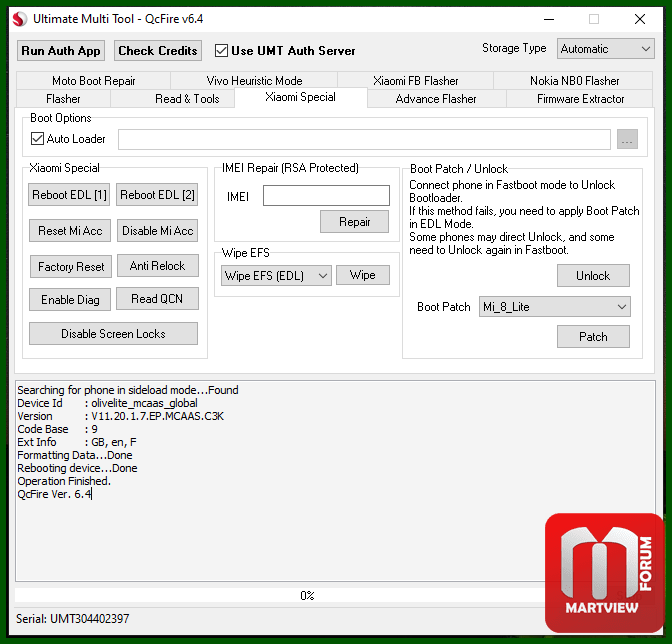Uncheck the Auto Loader option

(38, 139)
